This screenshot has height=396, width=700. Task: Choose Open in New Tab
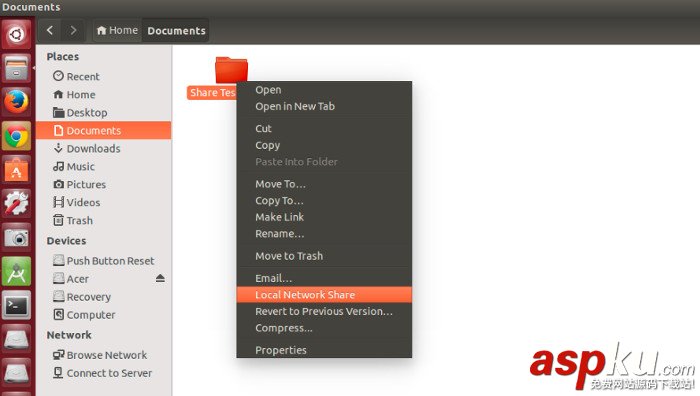point(324,106)
